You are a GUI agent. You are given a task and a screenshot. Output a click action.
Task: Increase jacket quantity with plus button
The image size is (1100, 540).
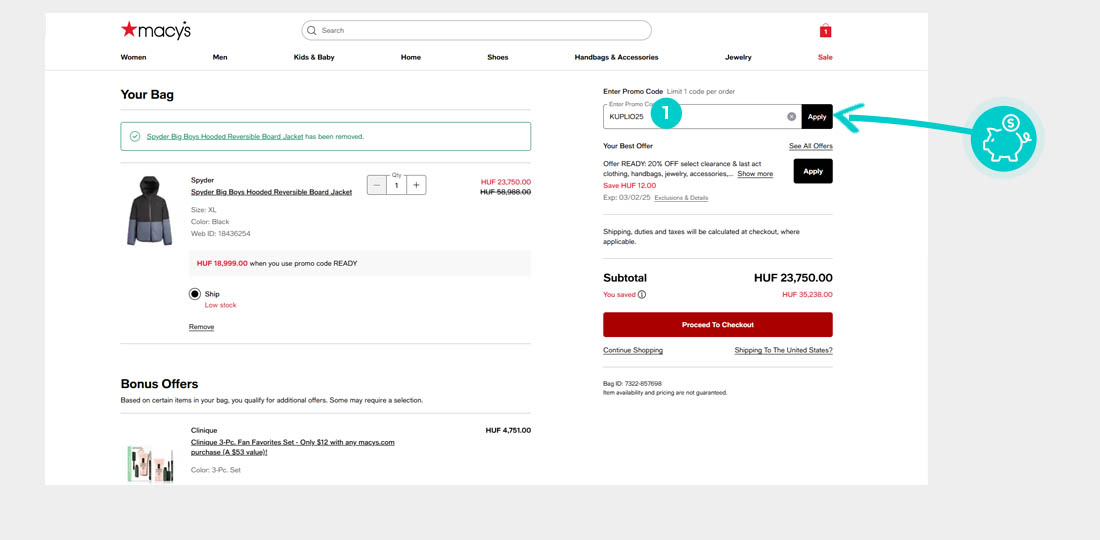click(416, 185)
